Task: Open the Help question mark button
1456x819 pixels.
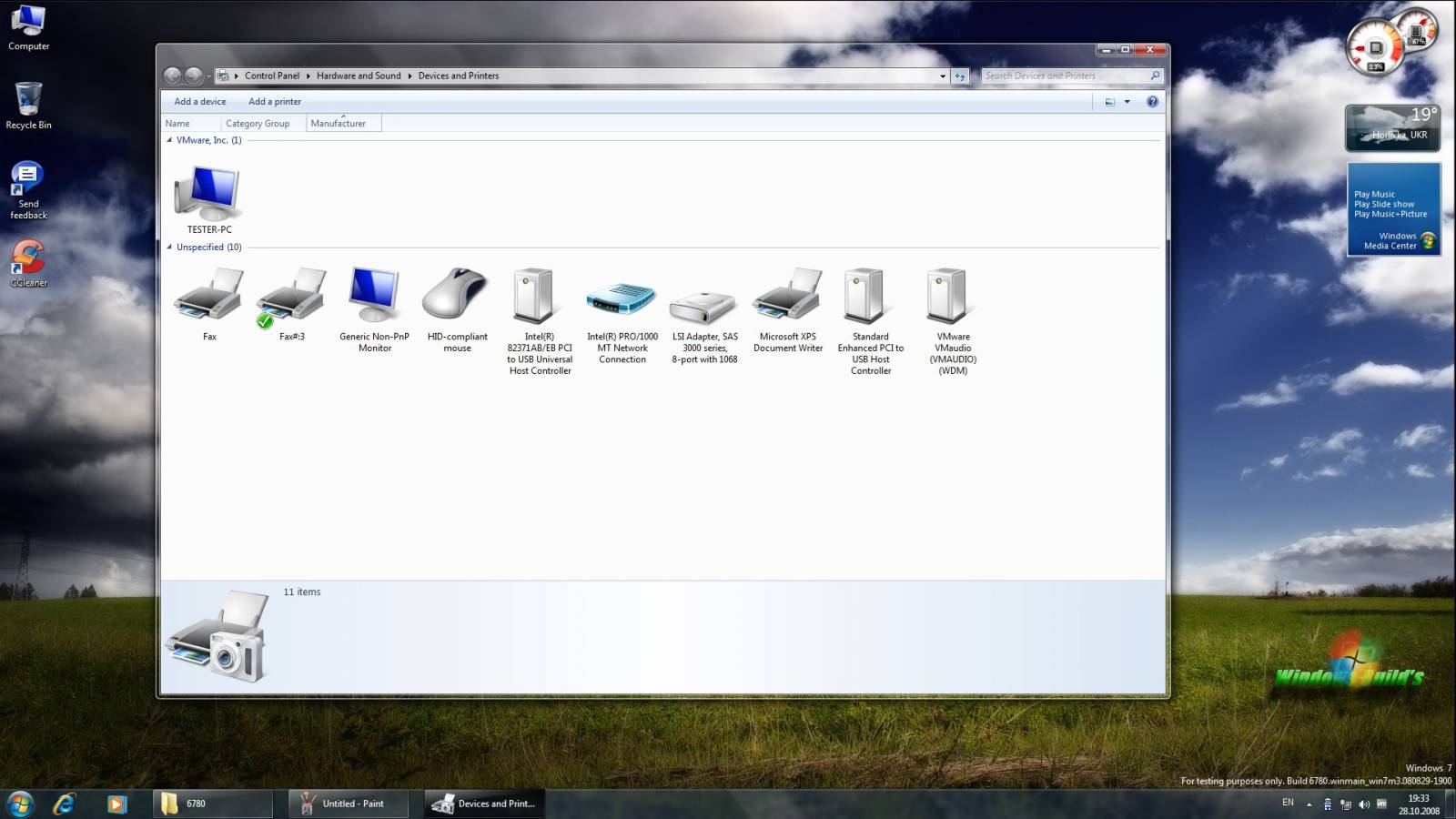Action: pos(1152,102)
